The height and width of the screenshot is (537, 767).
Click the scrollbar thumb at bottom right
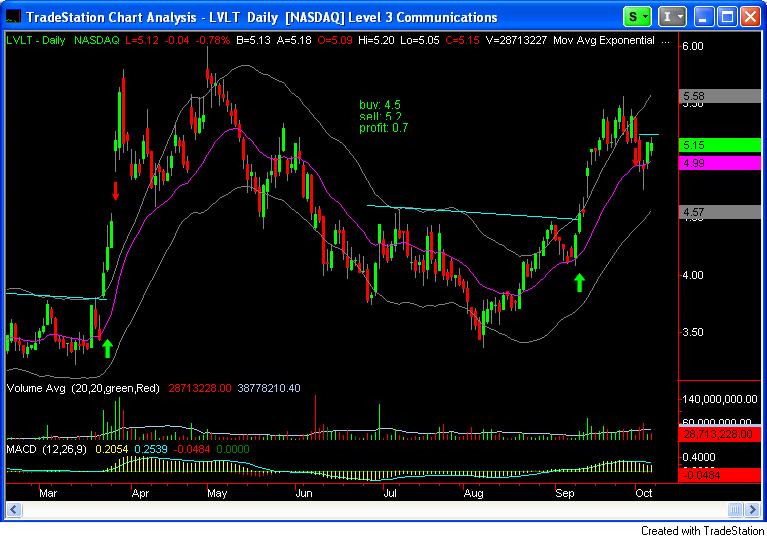point(735,510)
